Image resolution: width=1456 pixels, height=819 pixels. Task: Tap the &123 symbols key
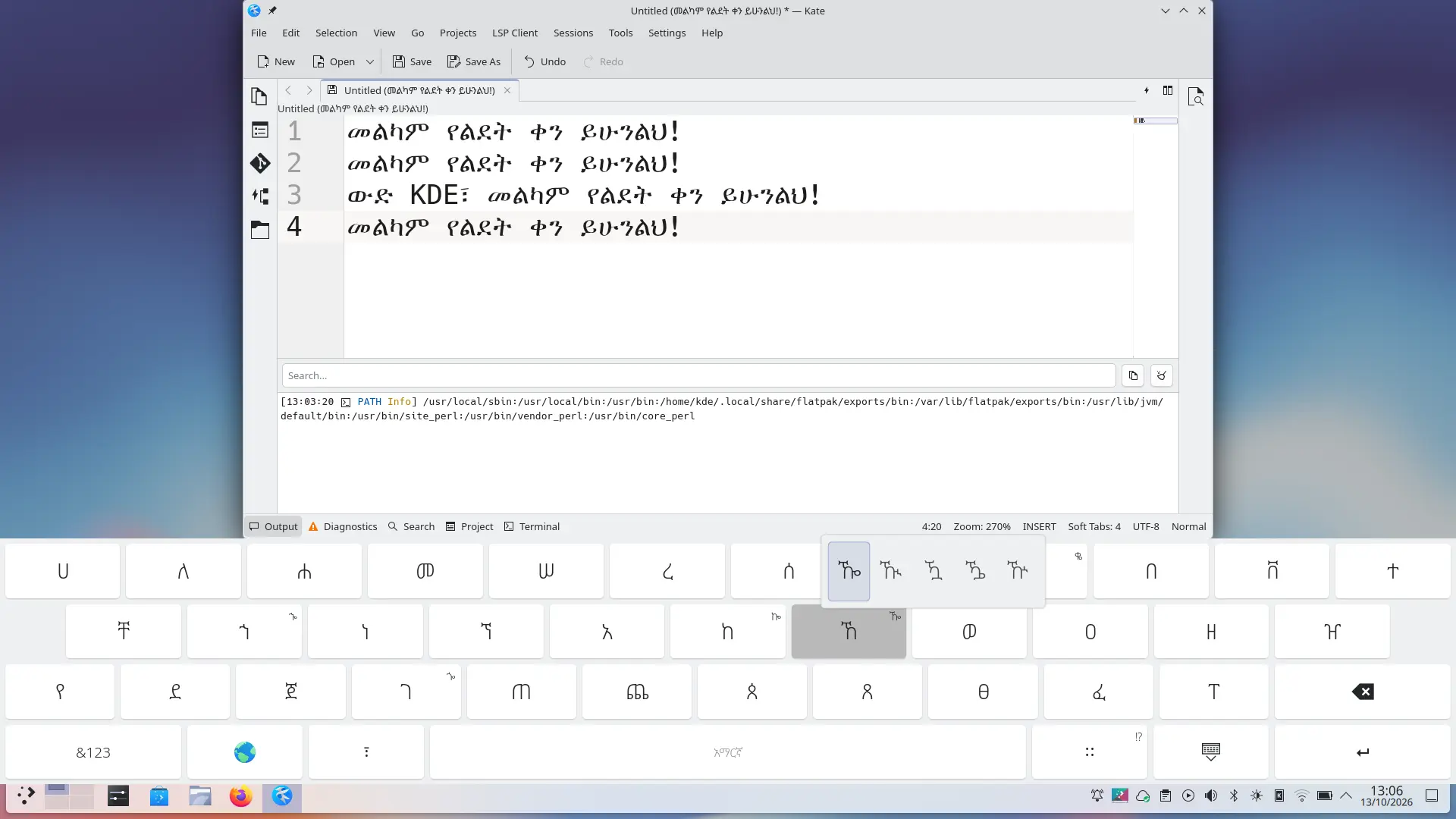93,752
